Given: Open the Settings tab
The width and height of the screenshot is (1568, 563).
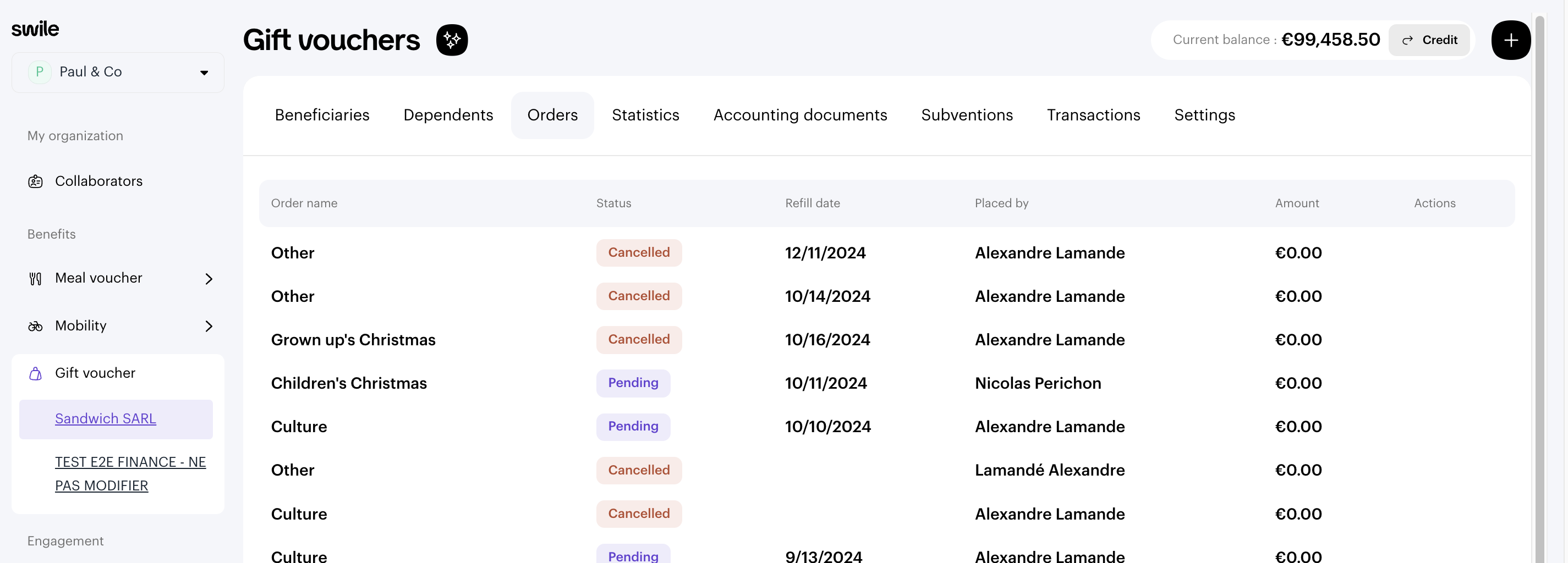Looking at the screenshot, I should pyautogui.click(x=1204, y=115).
